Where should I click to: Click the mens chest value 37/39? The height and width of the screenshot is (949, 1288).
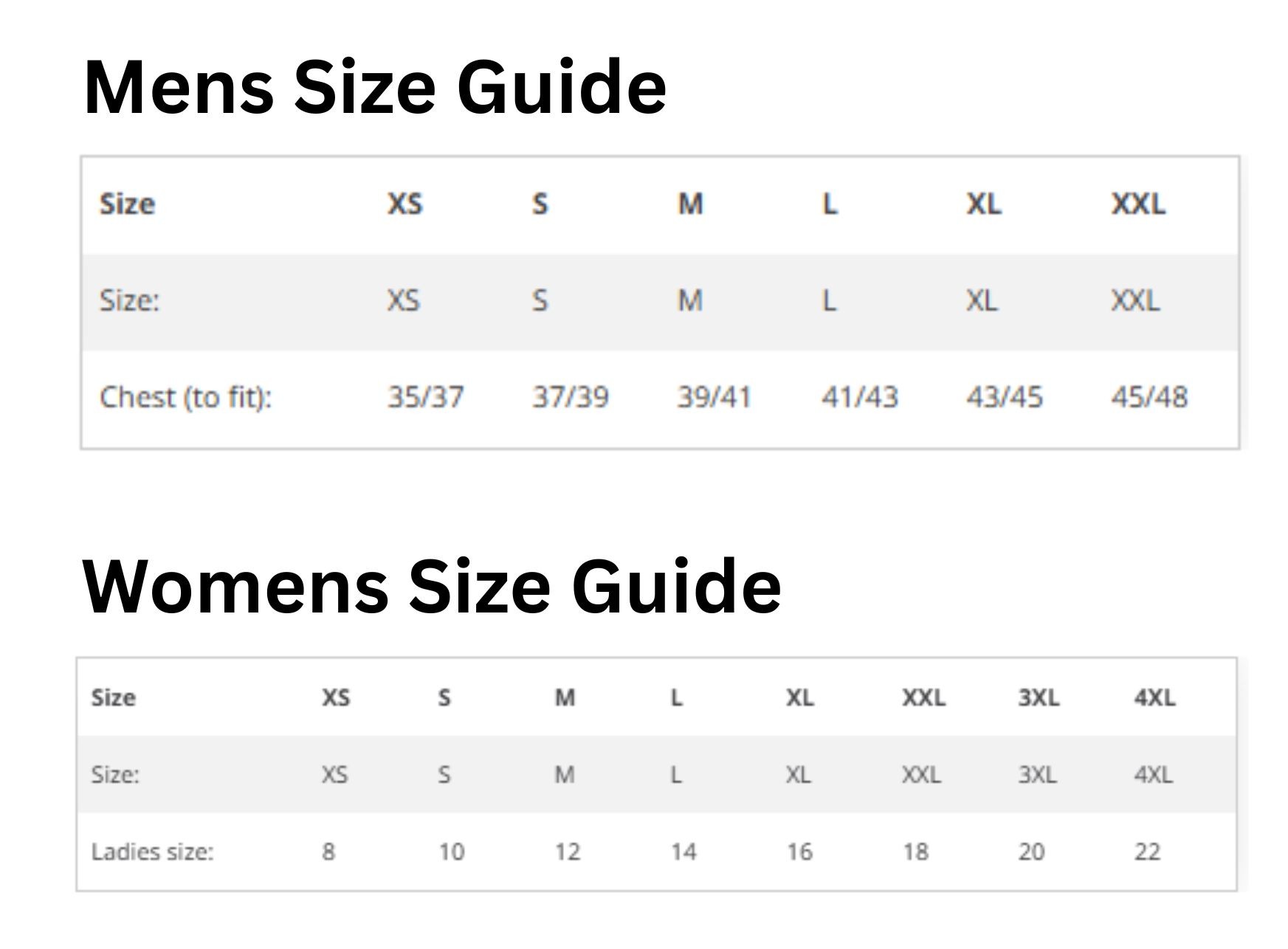[571, 397]
